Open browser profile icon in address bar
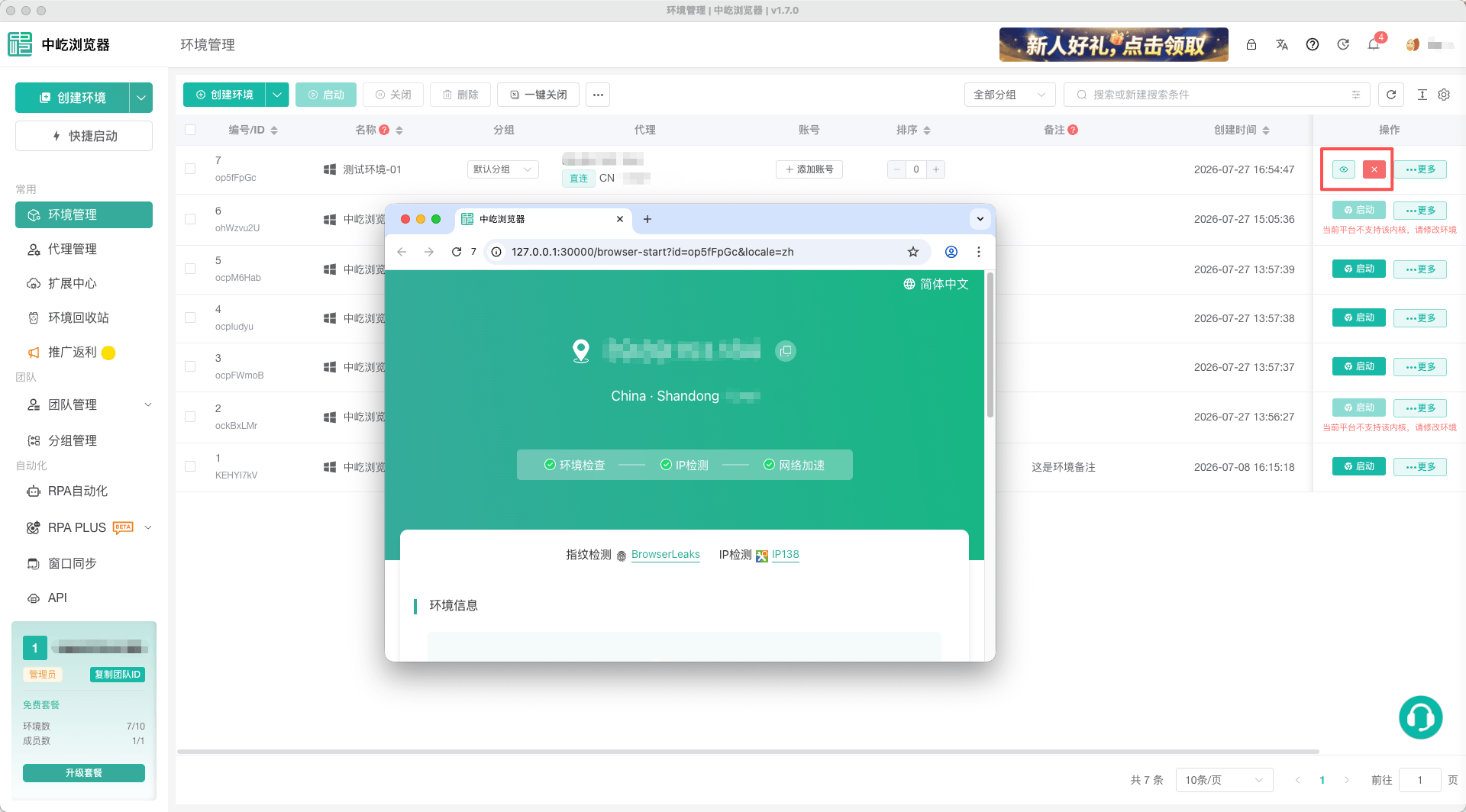 click(951, 252)
